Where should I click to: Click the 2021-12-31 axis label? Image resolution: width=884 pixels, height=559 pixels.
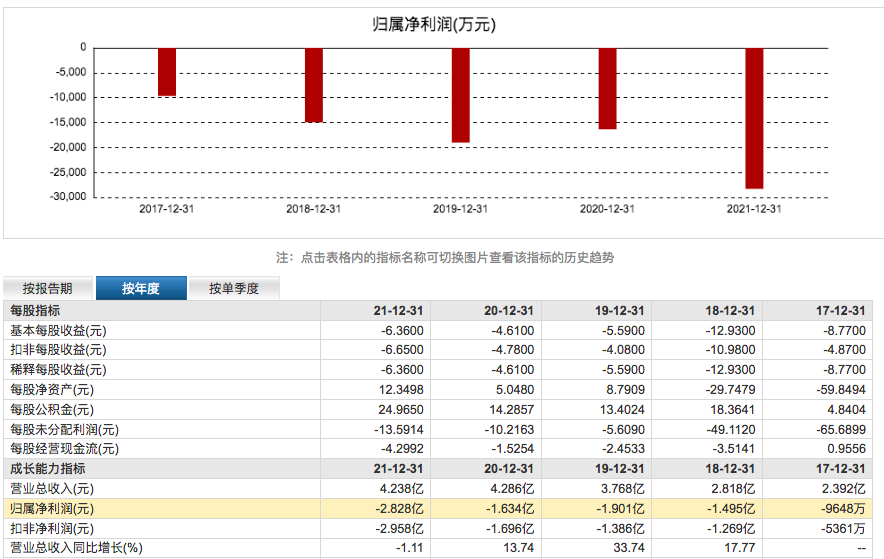coord(754,209)
